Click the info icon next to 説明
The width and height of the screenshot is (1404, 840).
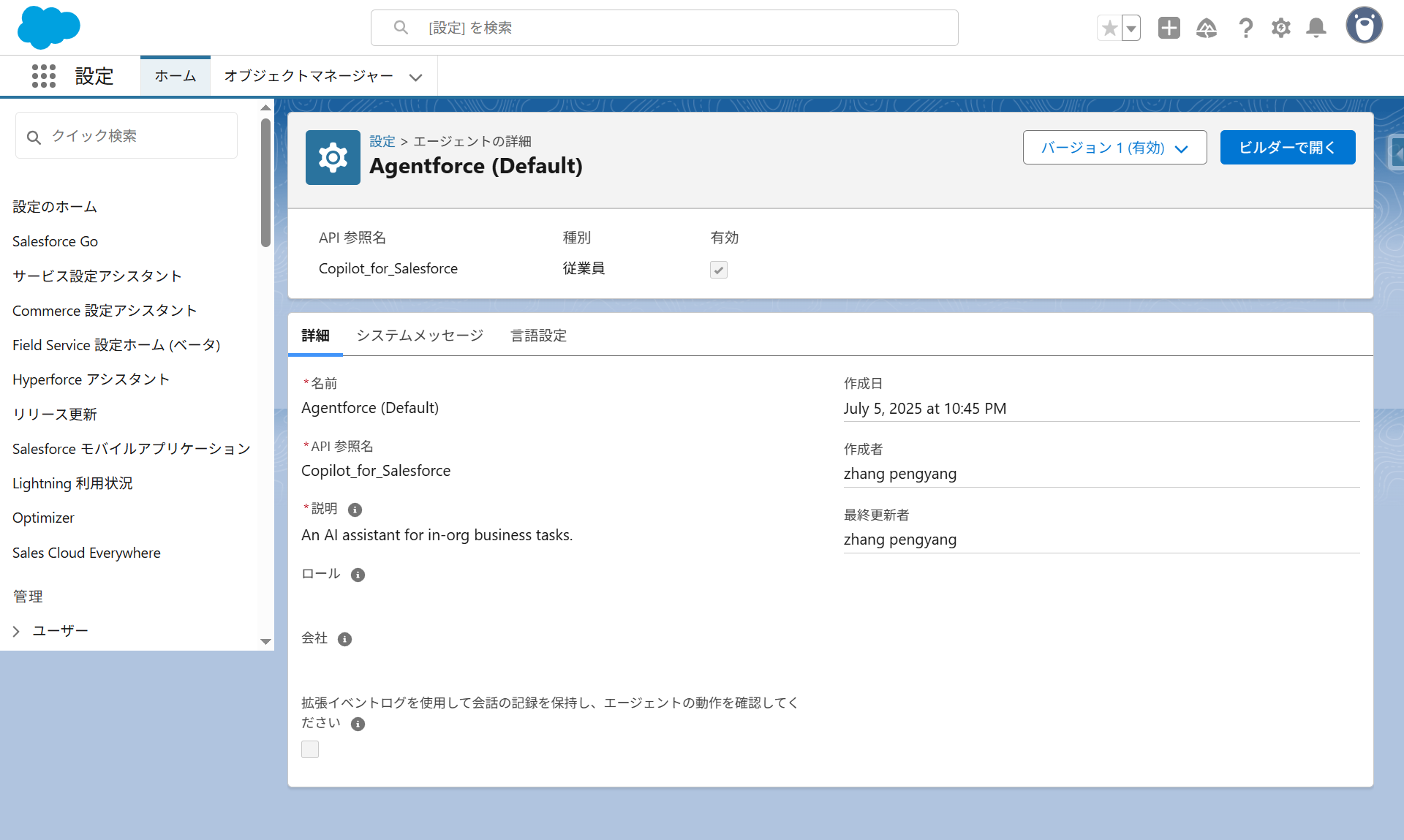pos(355,510)
